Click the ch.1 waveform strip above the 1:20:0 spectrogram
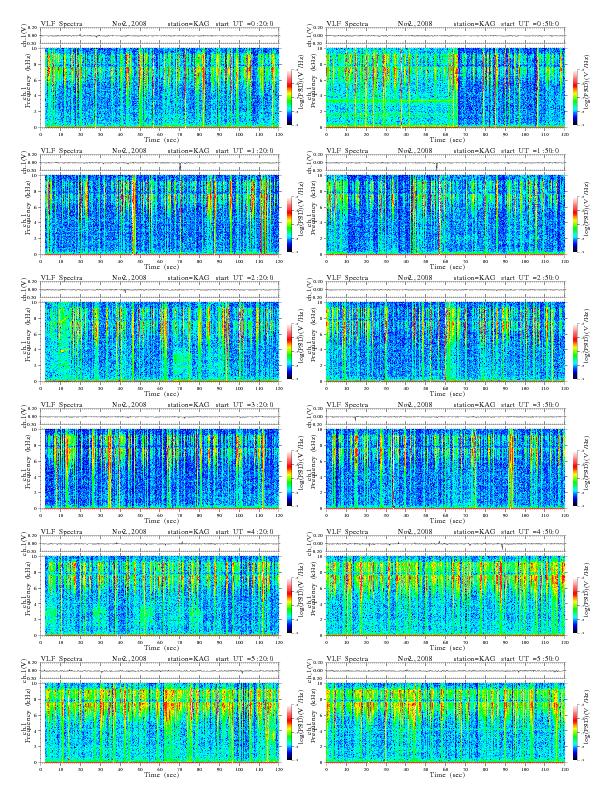Screen dimensions: 612x792 pyautogui.click(x=160, y=163)
